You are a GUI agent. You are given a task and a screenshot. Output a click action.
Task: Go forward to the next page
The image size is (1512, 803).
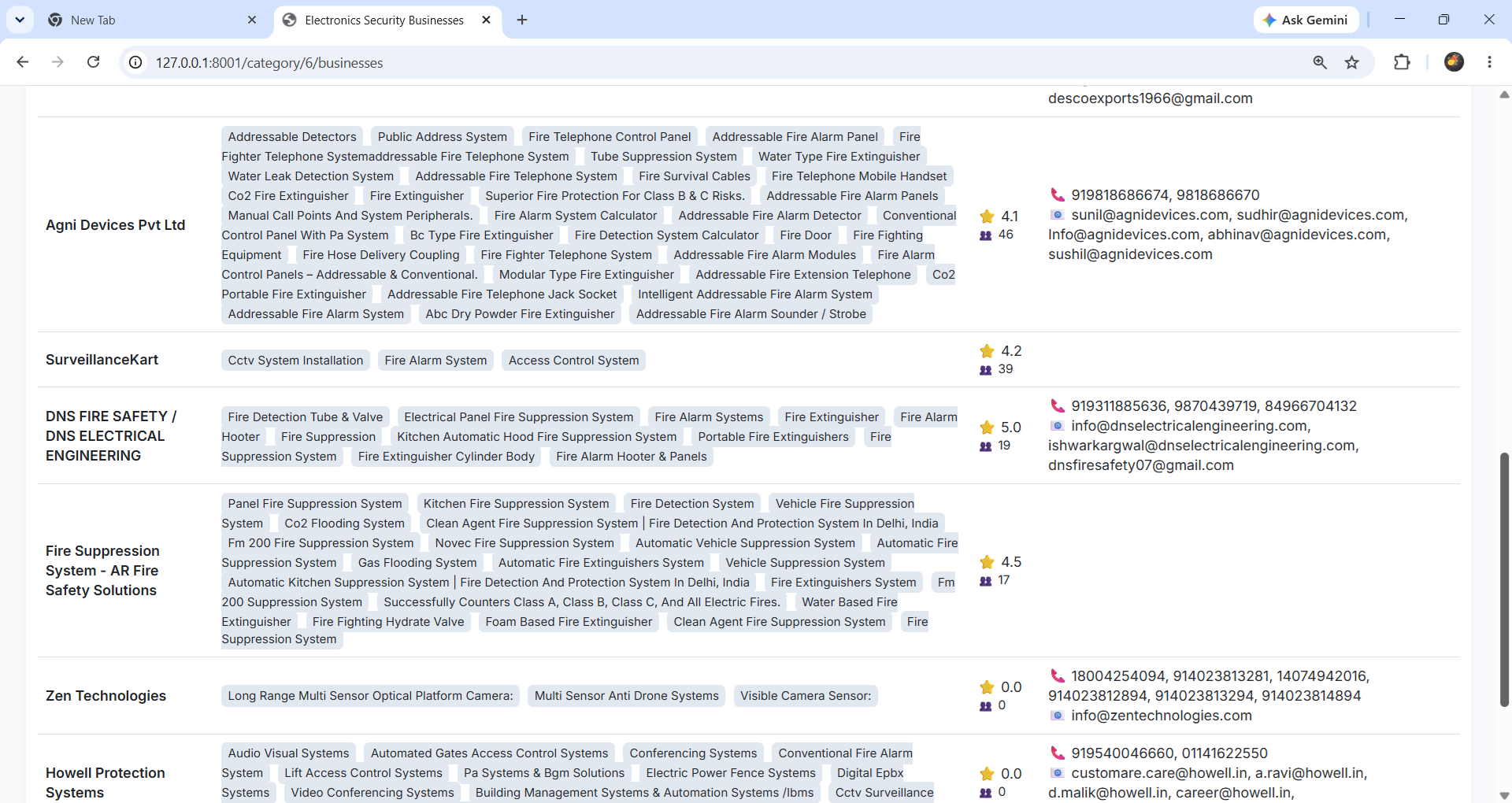click(x=57, y=62)
